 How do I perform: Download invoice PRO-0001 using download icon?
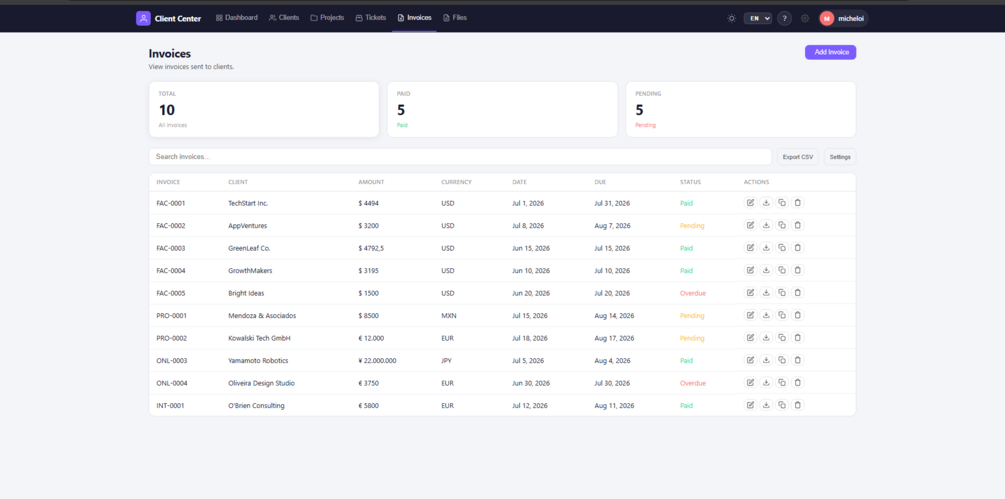point(766,315)
